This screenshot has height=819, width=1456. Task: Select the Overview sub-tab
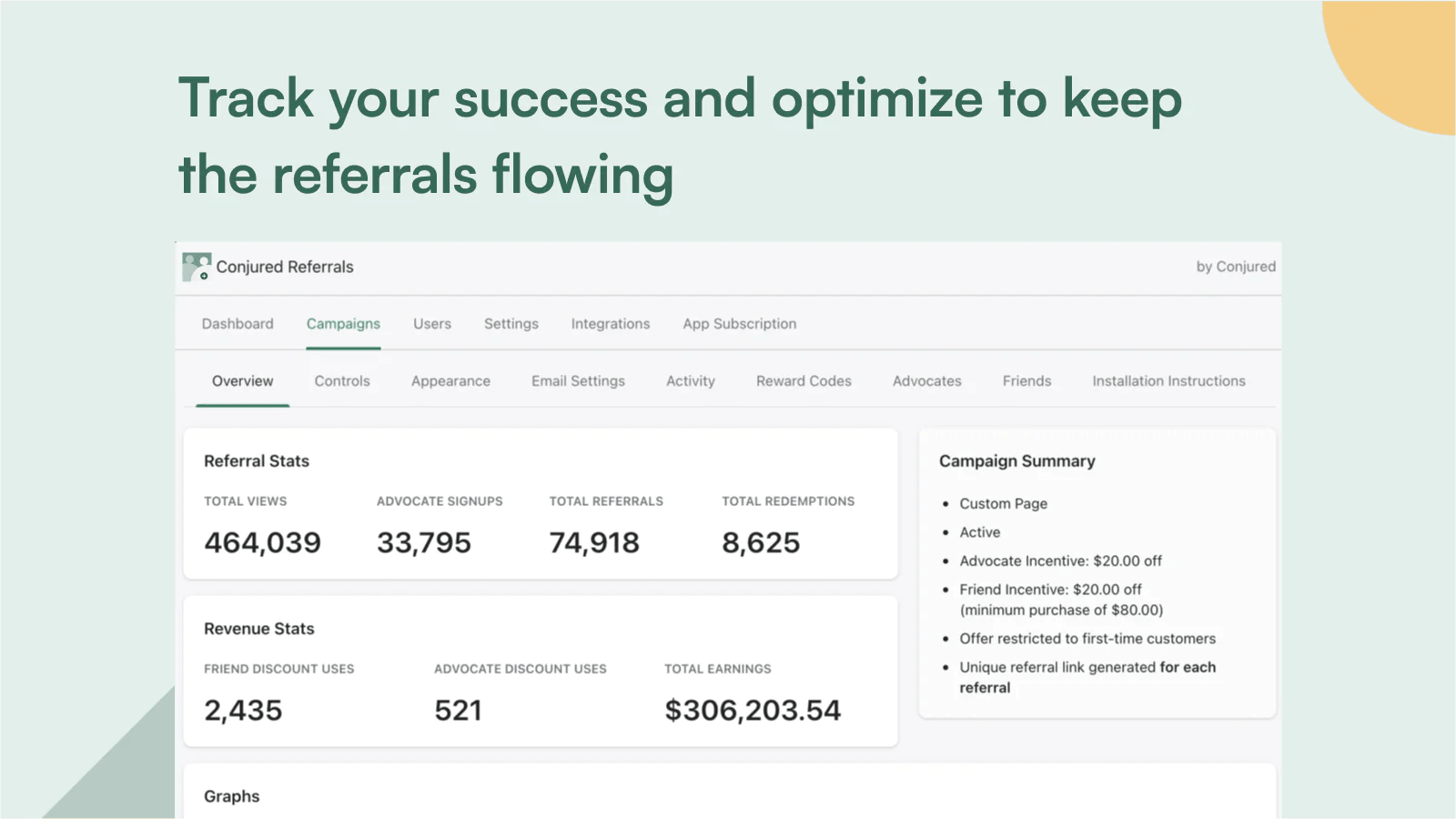coord(242,381)
